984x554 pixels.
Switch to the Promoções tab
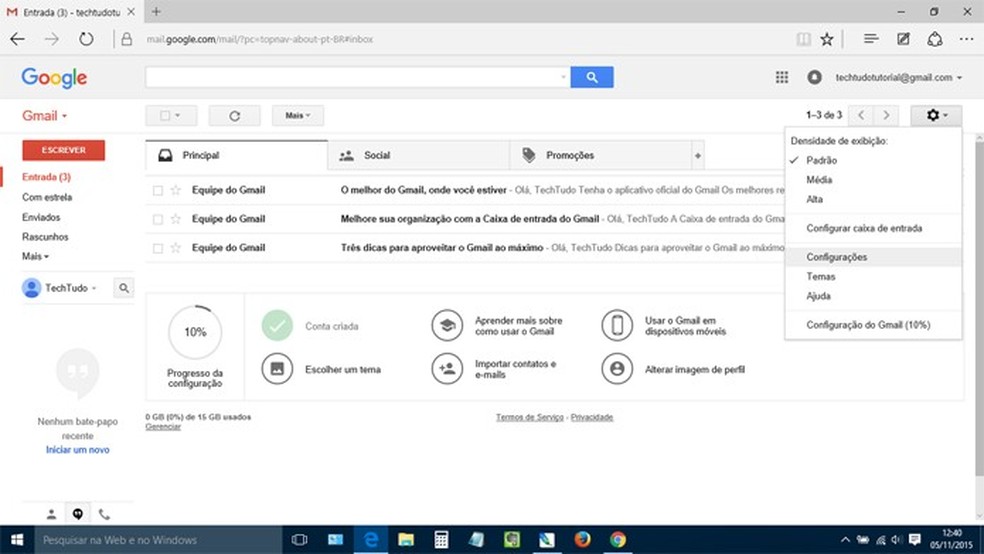click(x=601, y=155)
